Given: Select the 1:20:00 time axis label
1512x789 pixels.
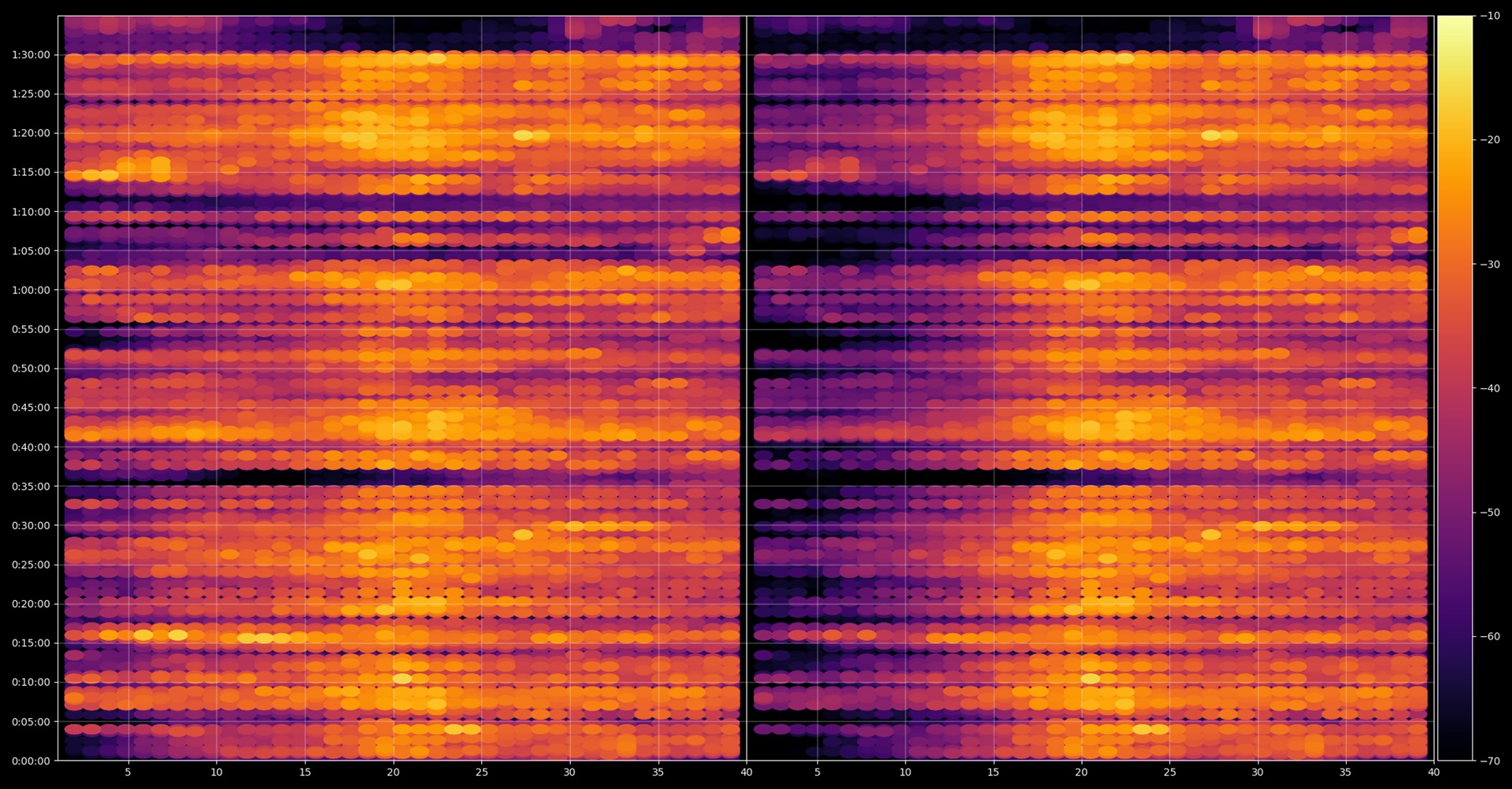Looking at the screenshot, I should (x=31, y=133).
